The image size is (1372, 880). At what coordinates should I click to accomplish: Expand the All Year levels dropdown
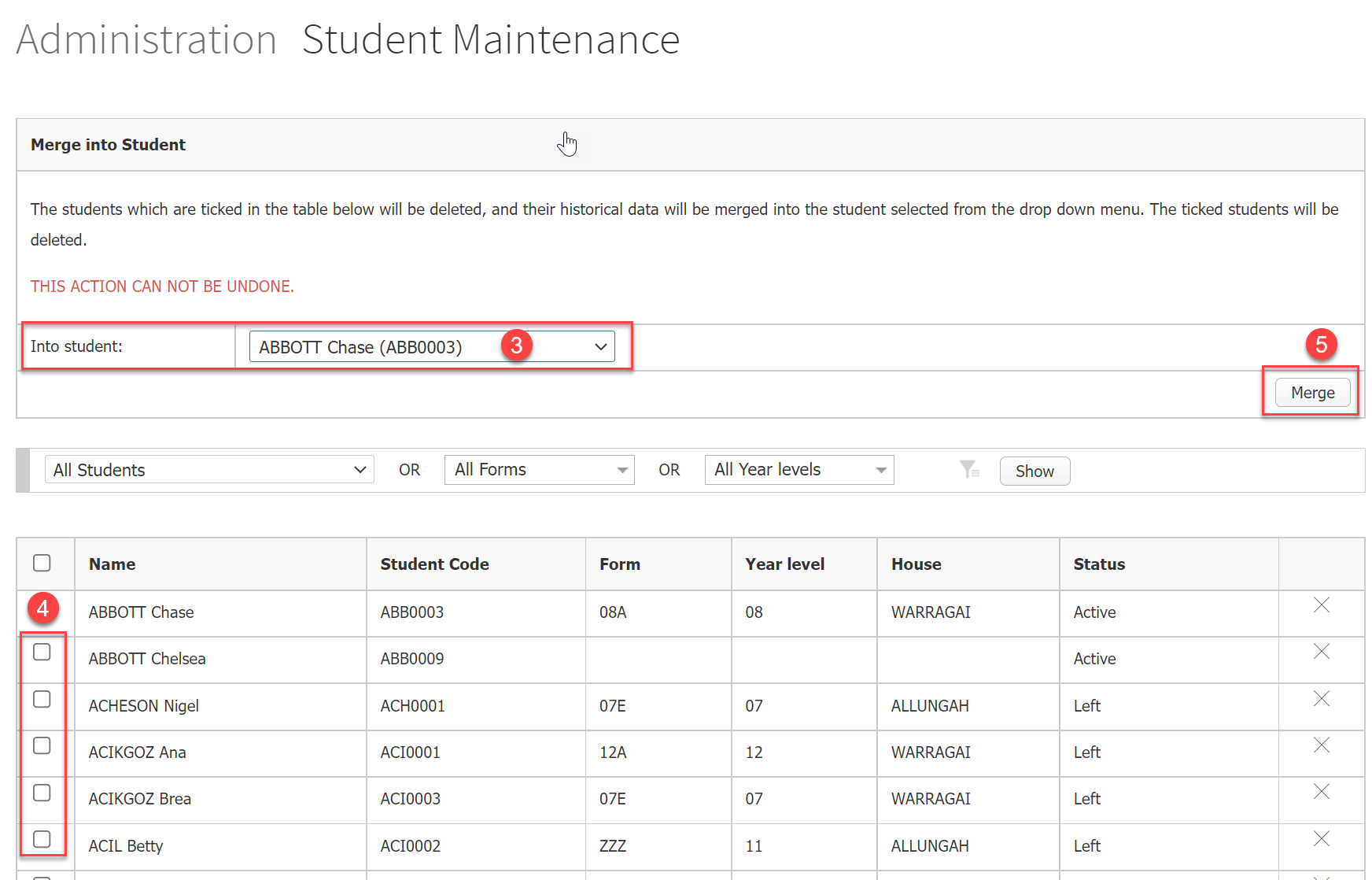798,470
